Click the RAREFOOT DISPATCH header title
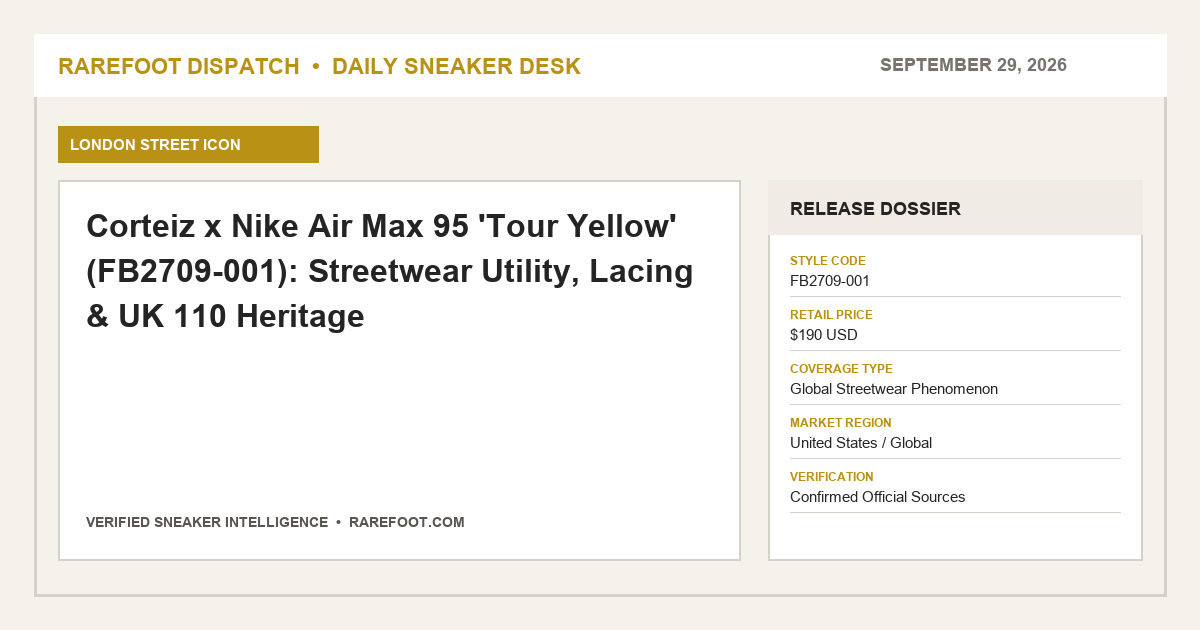Image resolution: width=1200 pixels, height=630 pixels. [x=179, y=66]
